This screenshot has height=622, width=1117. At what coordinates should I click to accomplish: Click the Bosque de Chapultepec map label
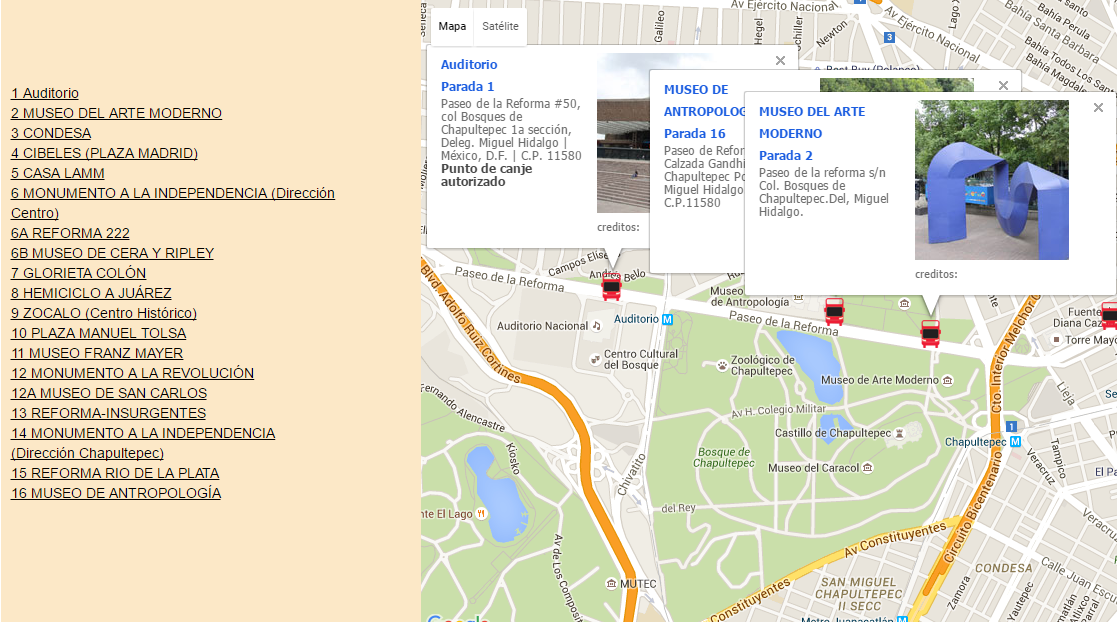click(x=724, y=457)
